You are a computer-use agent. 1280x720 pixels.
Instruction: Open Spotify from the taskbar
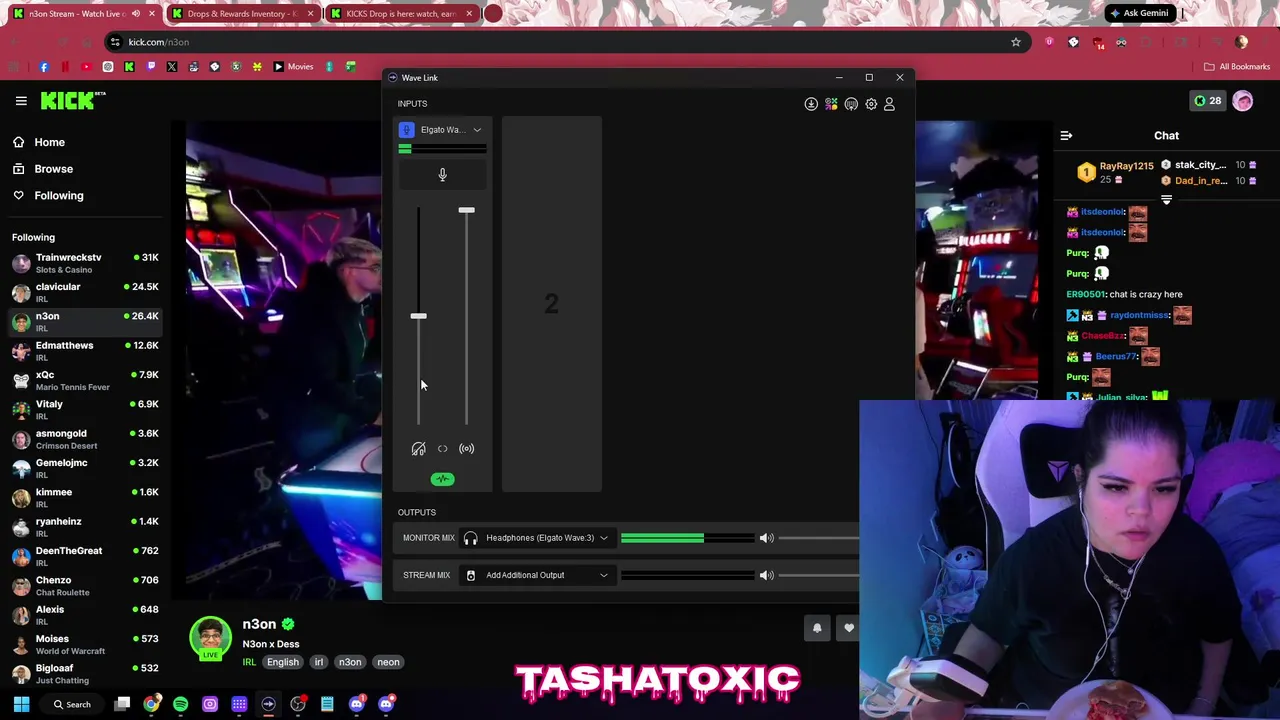[180, 704]
